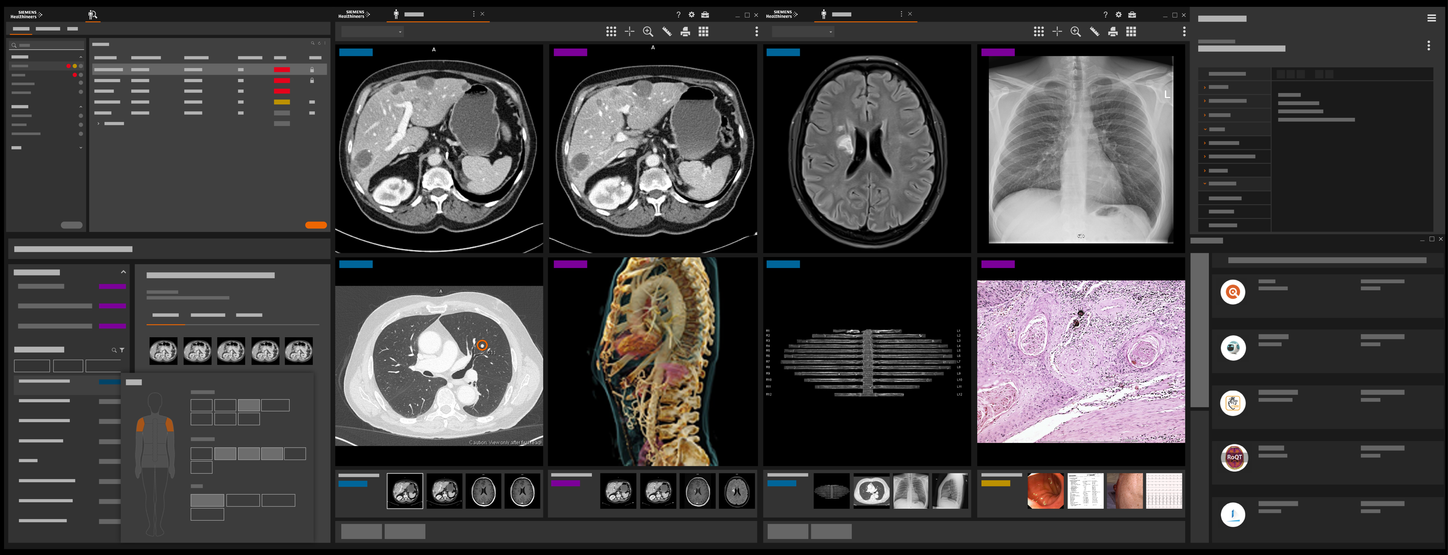Click the RoQT application entry icon
Image resolution: width=1448 pixels, height=555 pixels.
pos(1233,458)
